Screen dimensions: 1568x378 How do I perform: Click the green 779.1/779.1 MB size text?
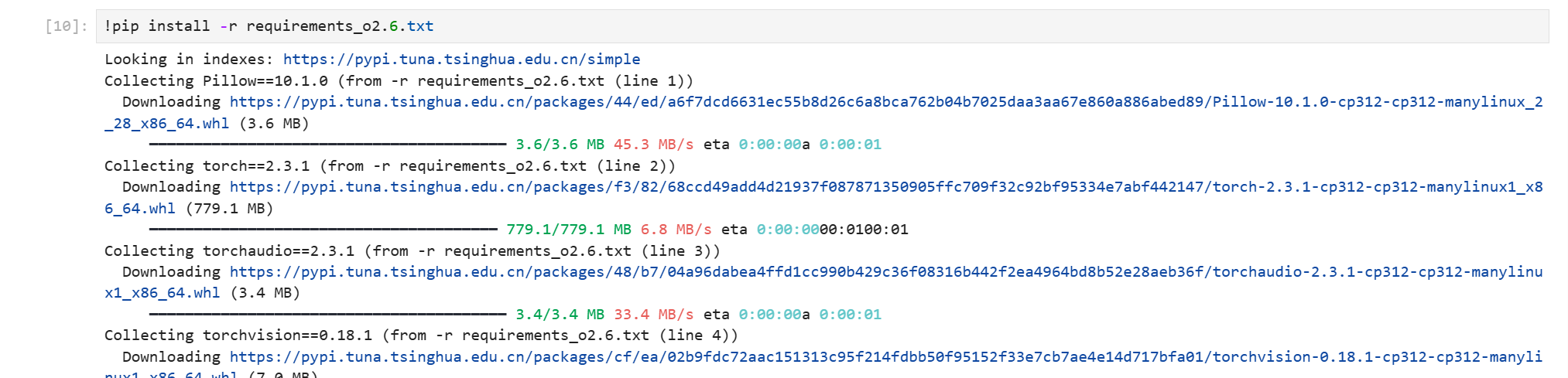pyautogui.click(x=569, y=230)
